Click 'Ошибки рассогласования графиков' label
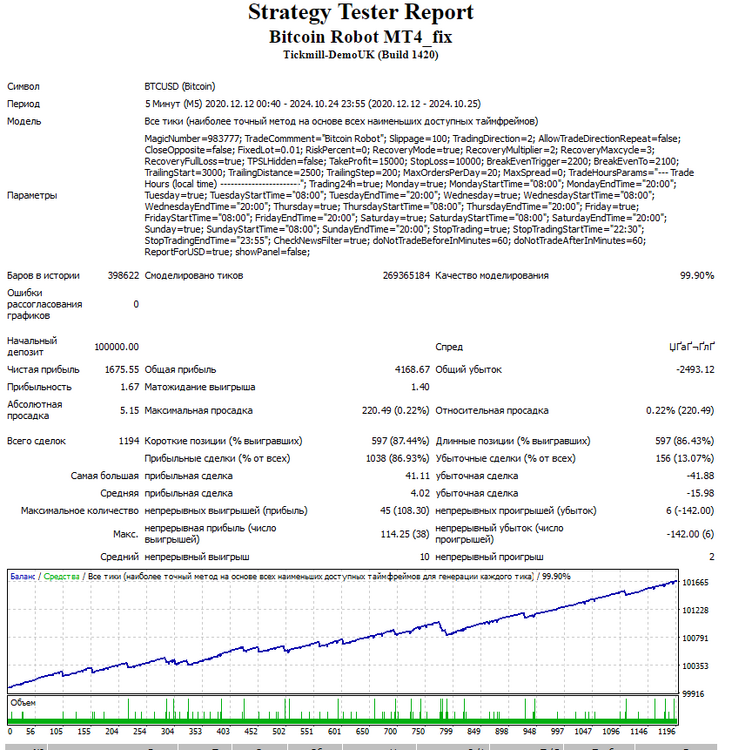 coord(45,304)
